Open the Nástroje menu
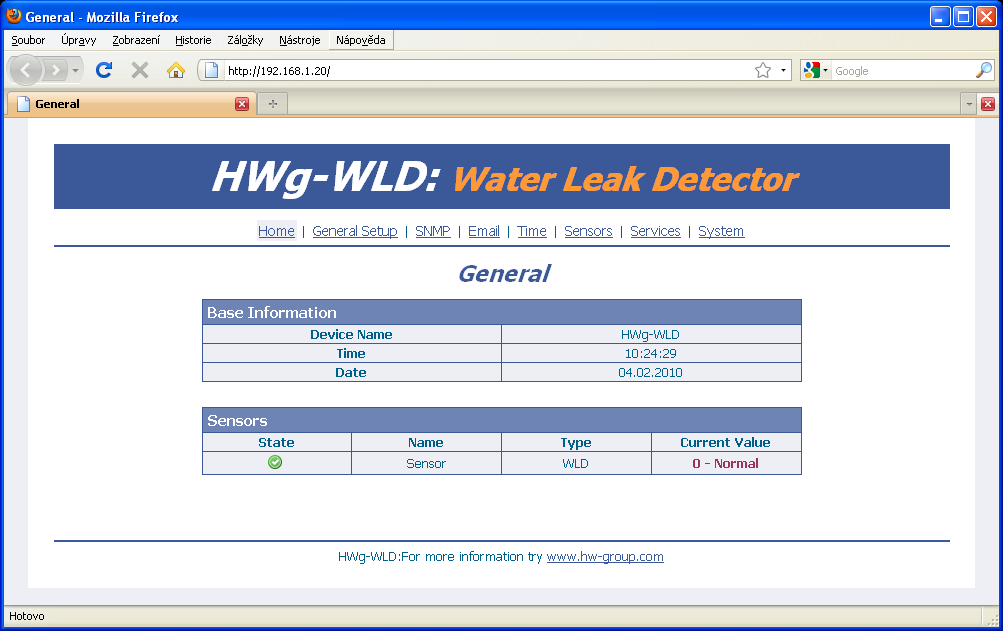 pos(299,40)
